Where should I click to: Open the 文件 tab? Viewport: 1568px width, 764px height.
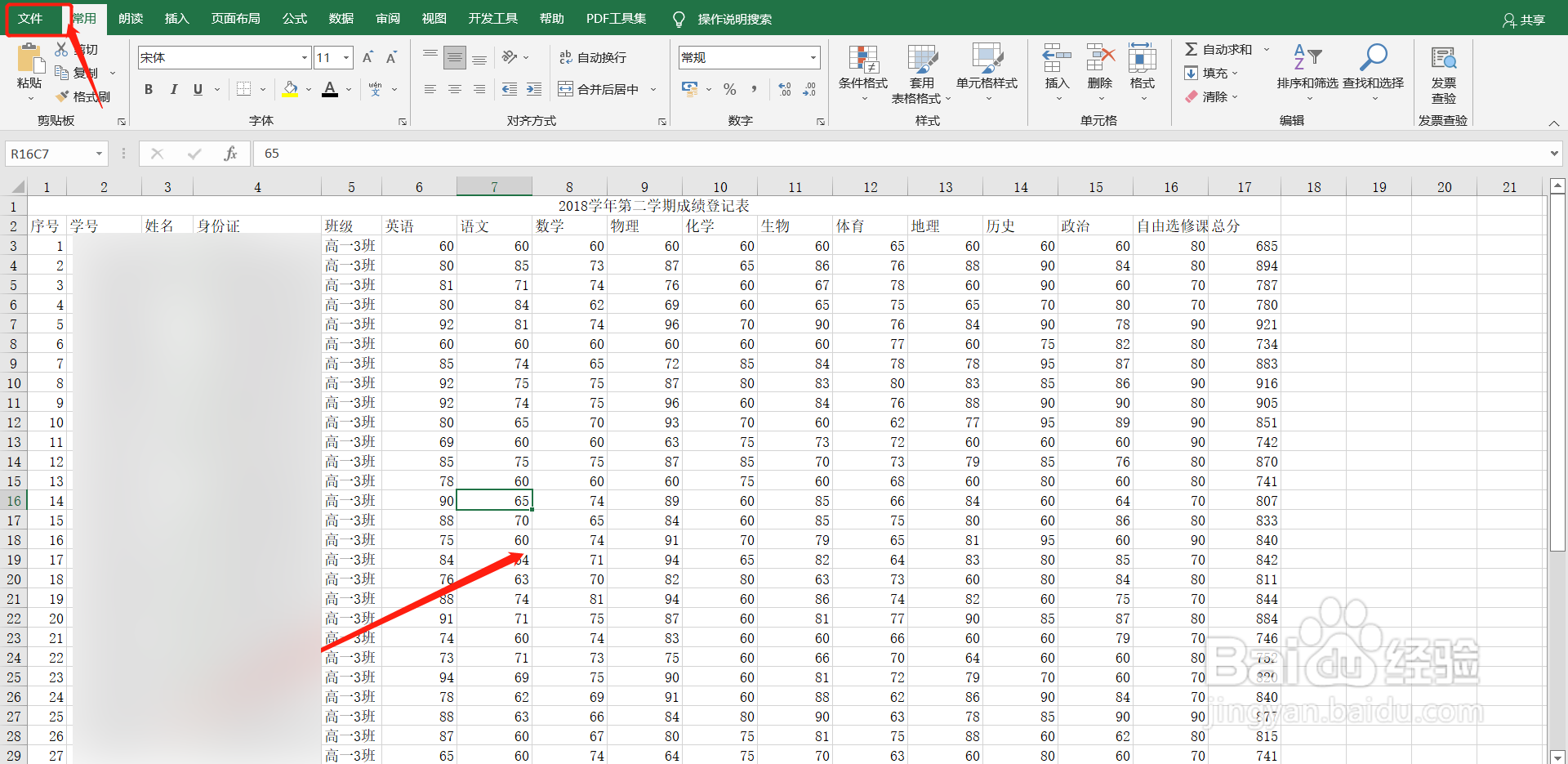[x=31, y=18]
